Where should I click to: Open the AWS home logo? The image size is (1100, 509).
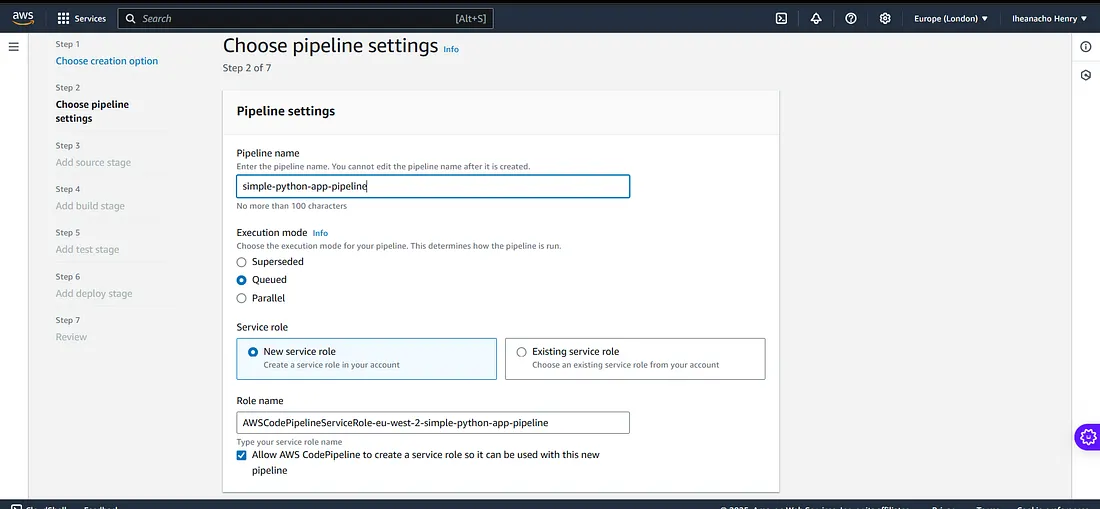[x=23, y=18]
